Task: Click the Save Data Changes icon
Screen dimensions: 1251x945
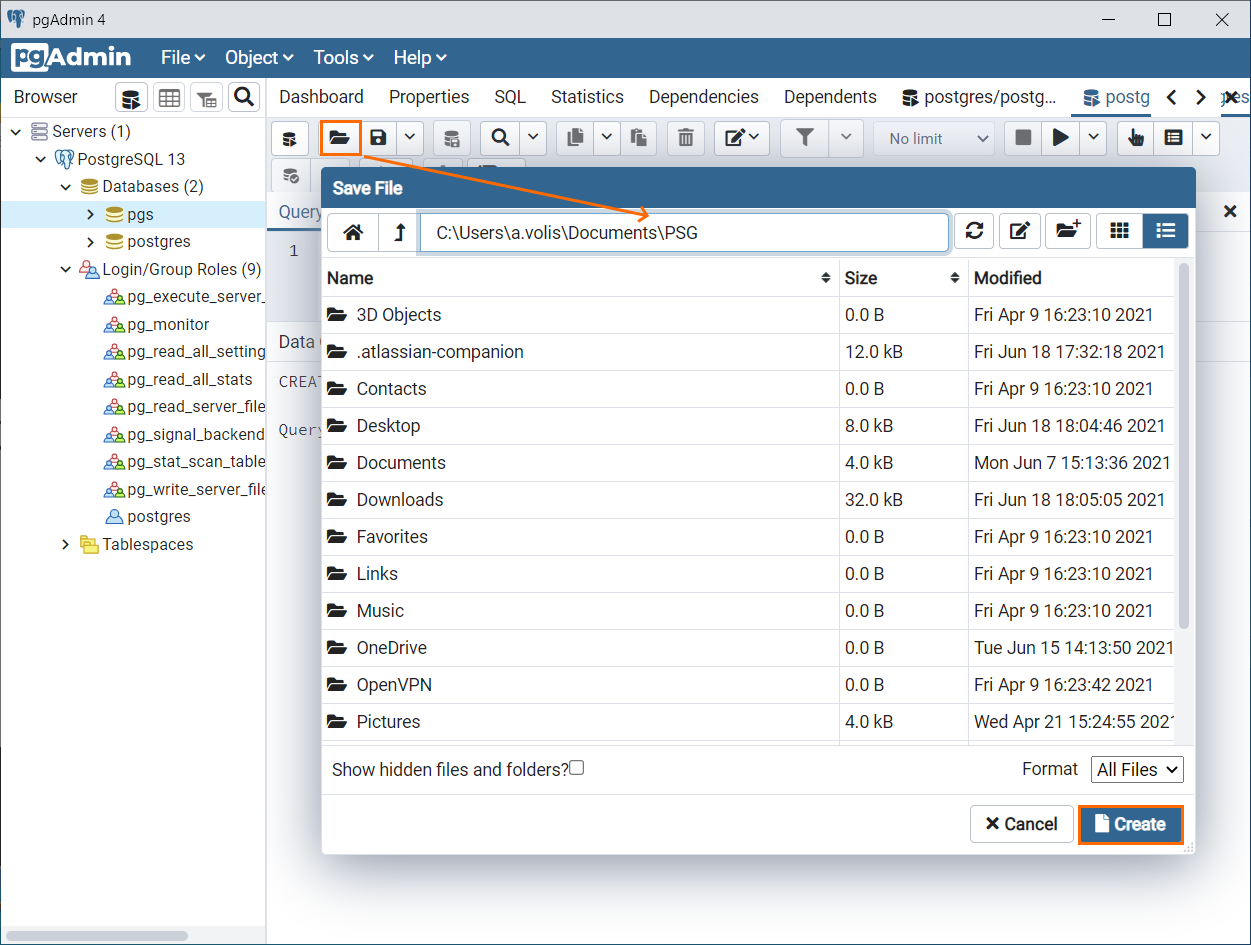Action: click(452, 138)
